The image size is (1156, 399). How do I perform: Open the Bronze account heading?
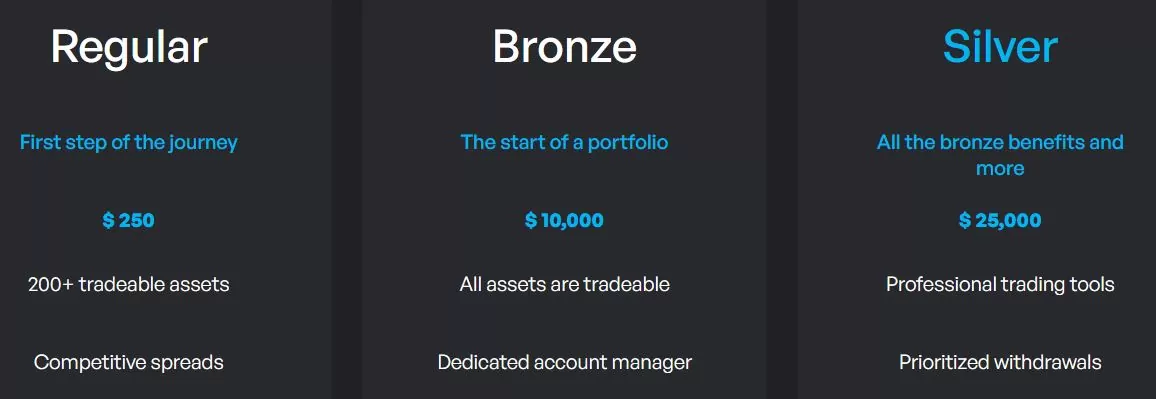tap(565, 47)
